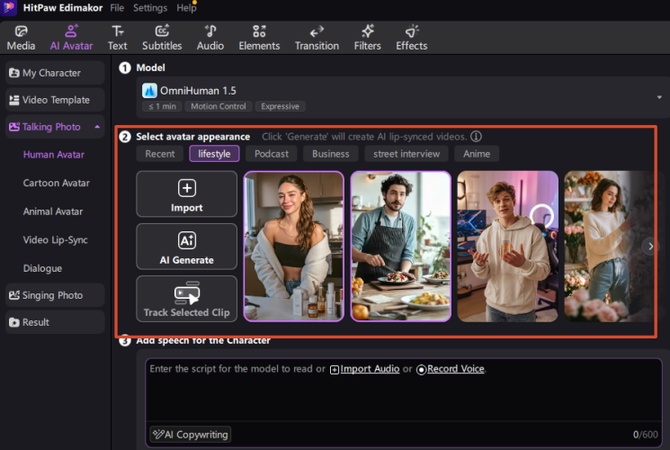670x450 pixels.
Task: Select the chef in apron avatar
Action: coord(401,246)
